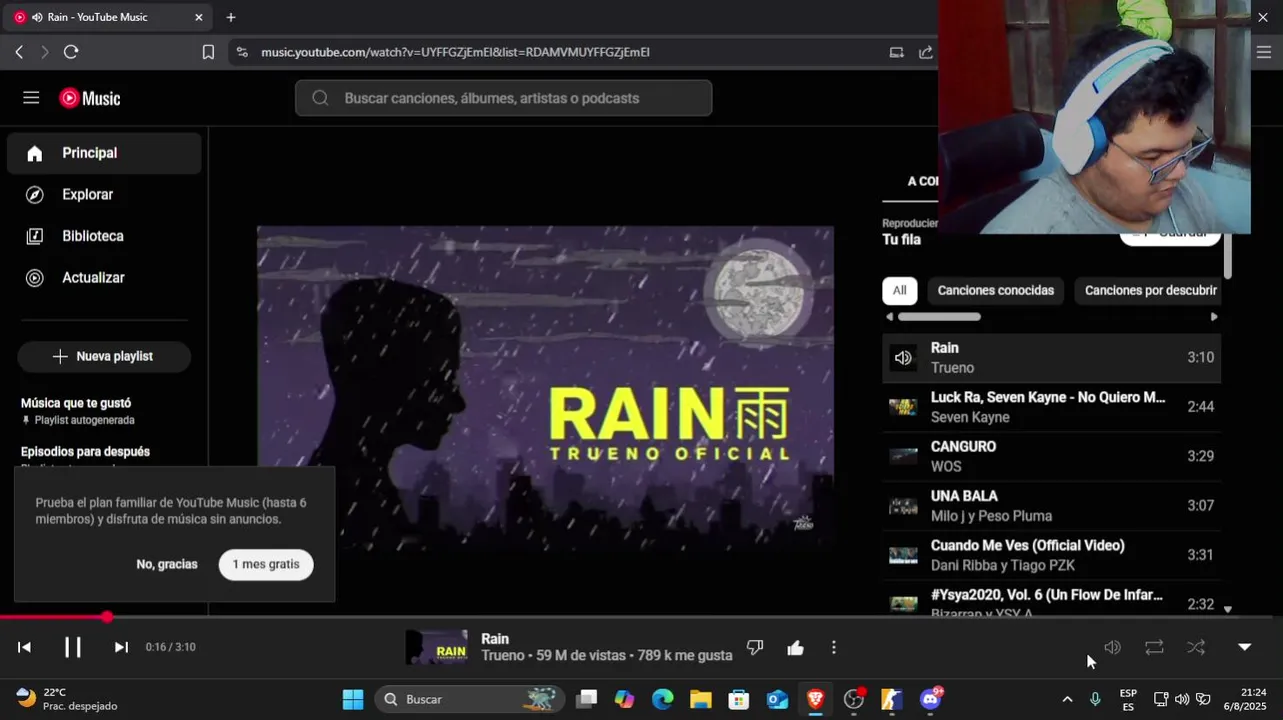Accept the 1 mes gratis offer

(266, 564)
